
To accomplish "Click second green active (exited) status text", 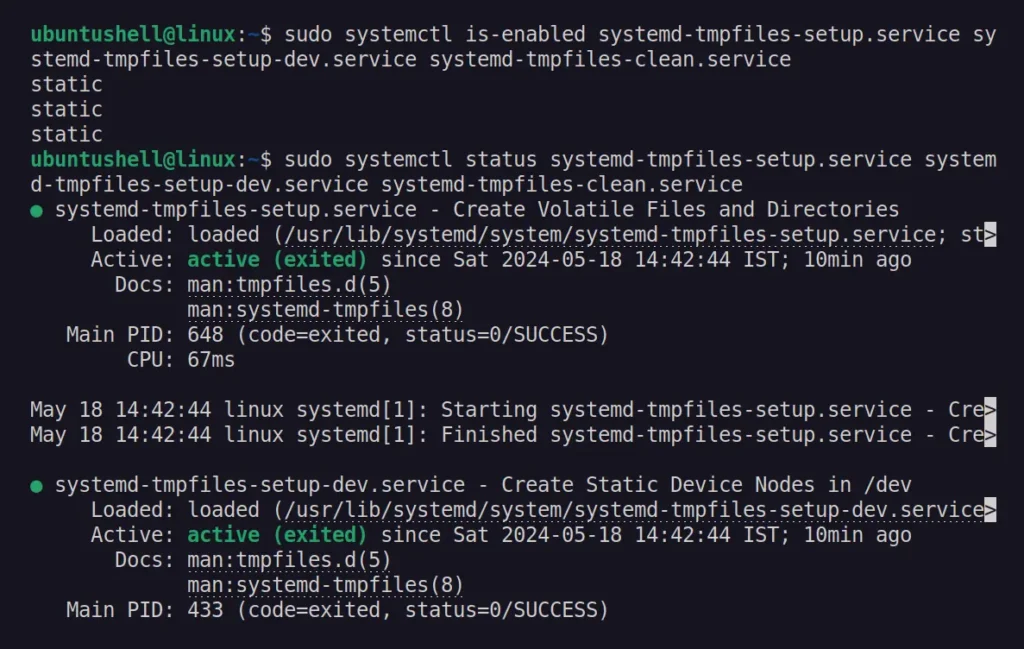I will click(x=277, y=535).
